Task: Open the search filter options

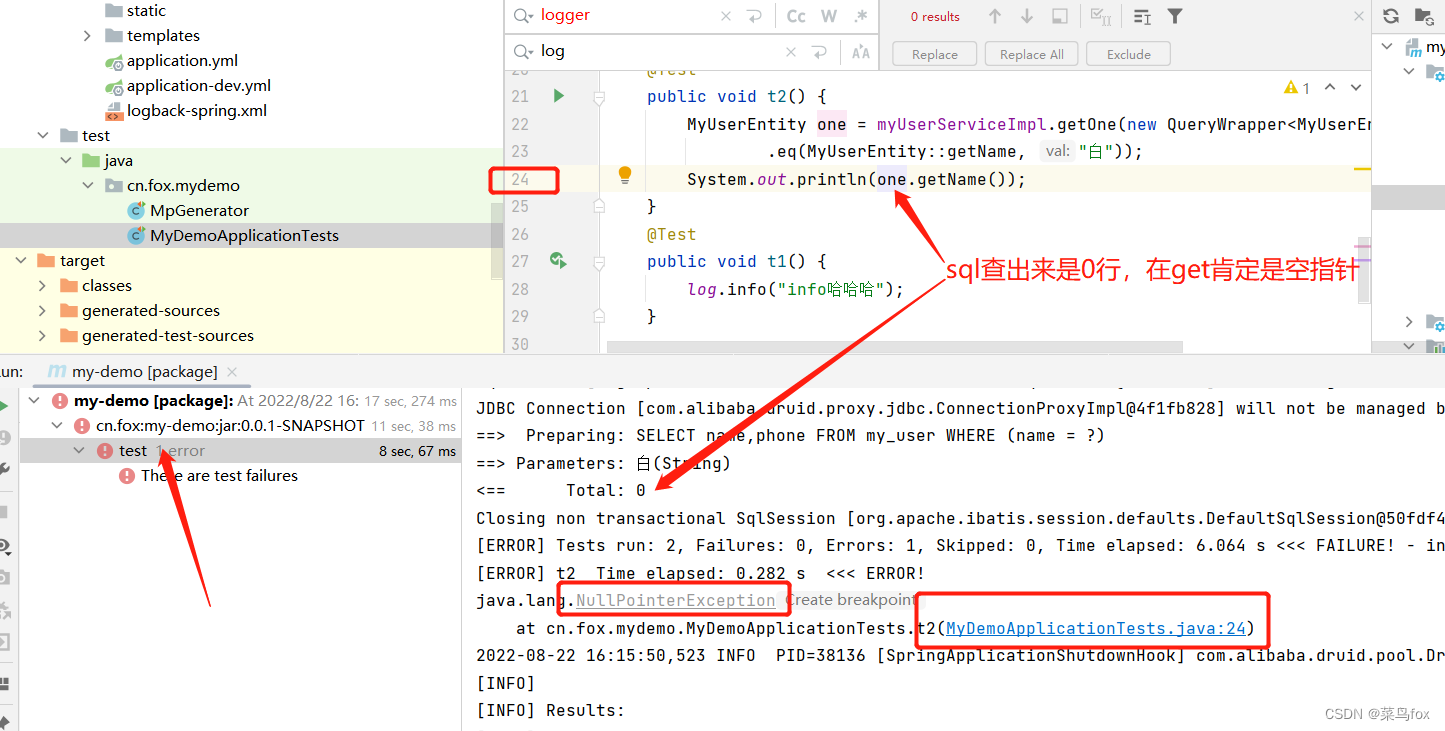Action: click(x=1175, y=16)
